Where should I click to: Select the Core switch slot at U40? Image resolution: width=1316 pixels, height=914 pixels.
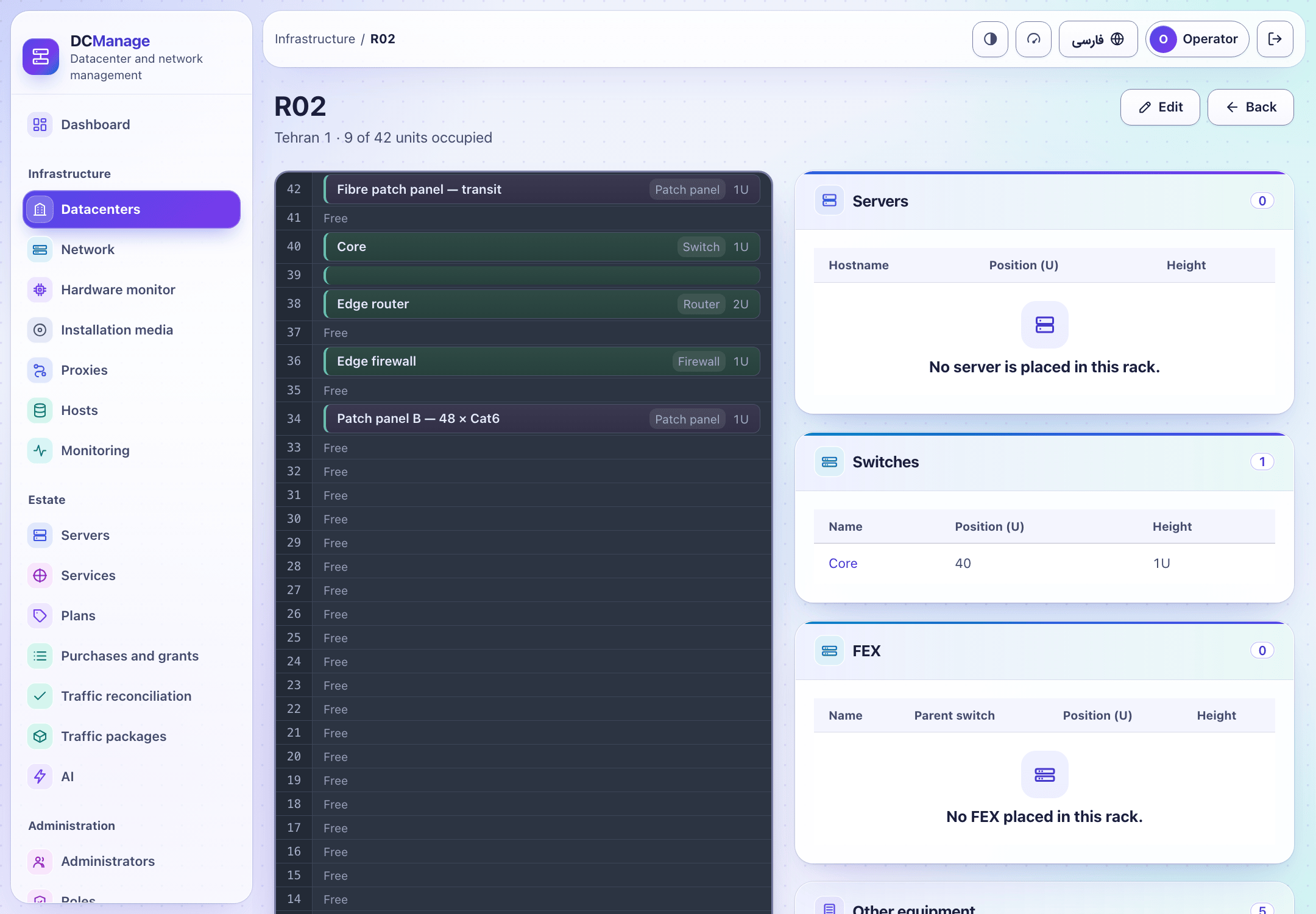[542, 247]
